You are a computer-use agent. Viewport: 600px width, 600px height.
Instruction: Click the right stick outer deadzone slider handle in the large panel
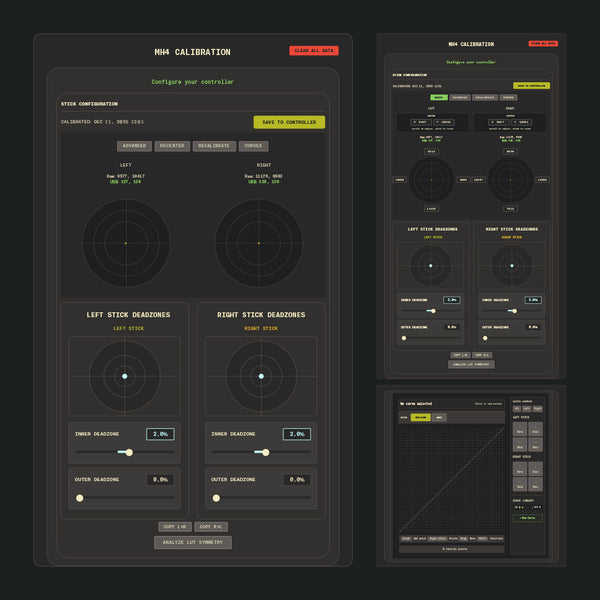[x=216, y=498]
